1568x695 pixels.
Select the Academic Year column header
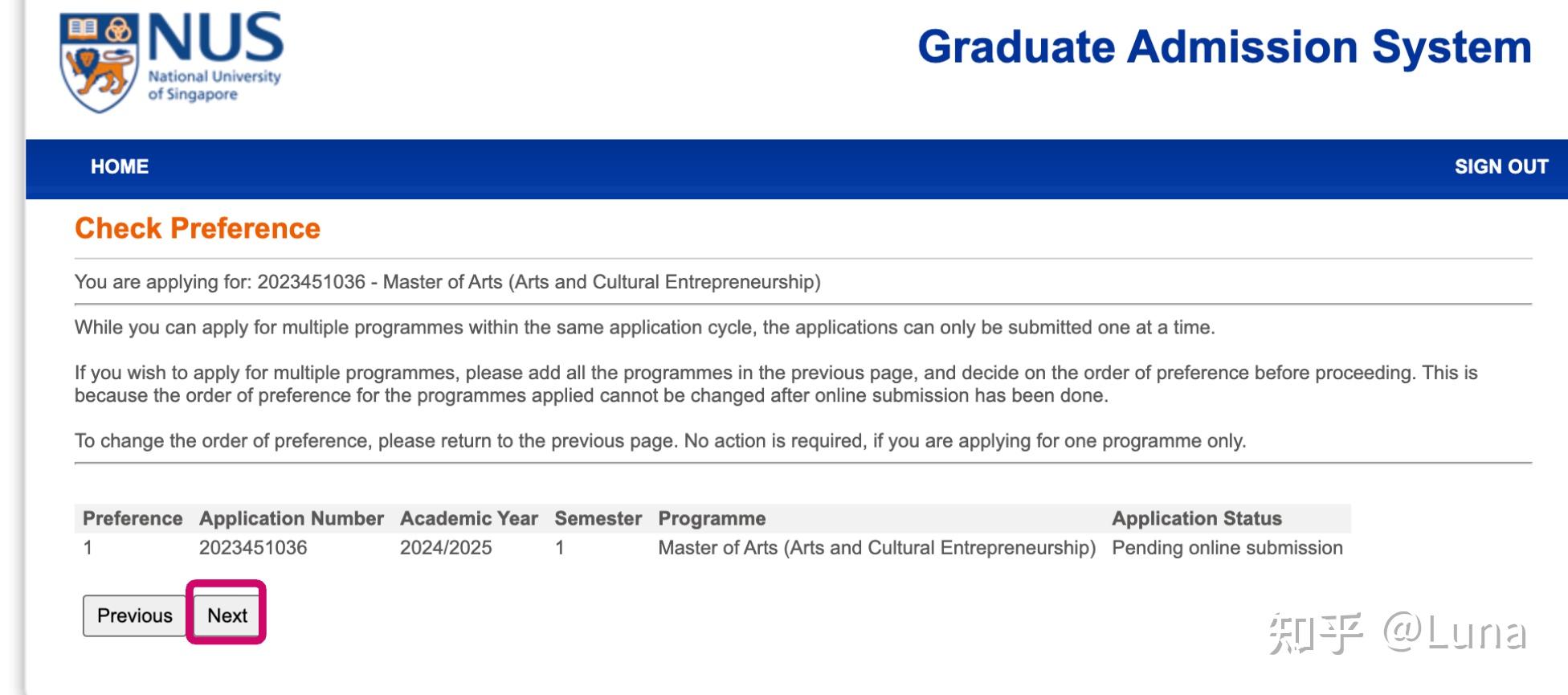click(x=468, y=518)
